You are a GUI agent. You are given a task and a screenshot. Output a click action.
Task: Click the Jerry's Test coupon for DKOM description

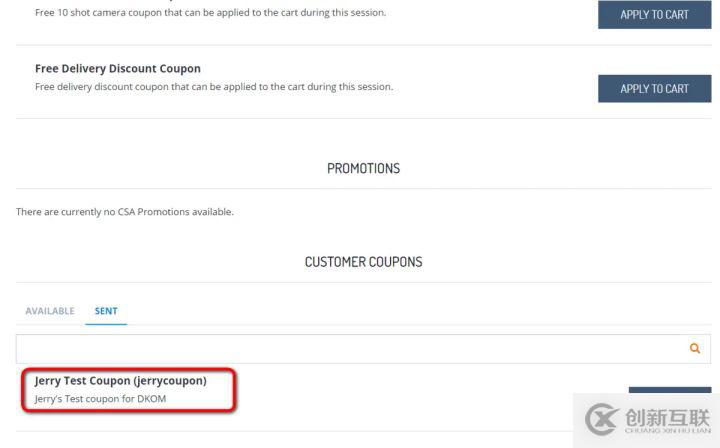[x=100, y=399]
